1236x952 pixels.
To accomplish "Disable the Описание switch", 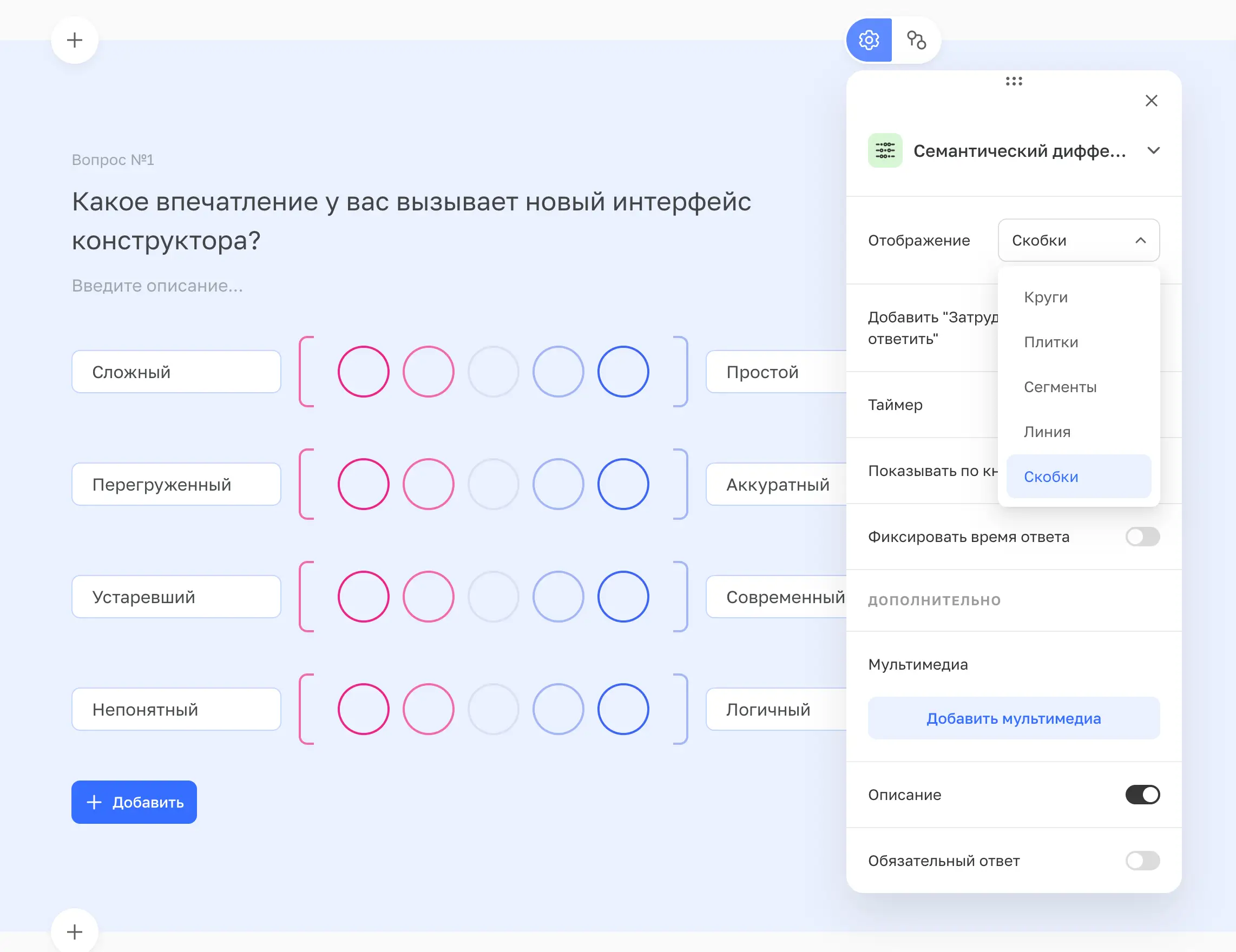I will [x=1142, y=794].
